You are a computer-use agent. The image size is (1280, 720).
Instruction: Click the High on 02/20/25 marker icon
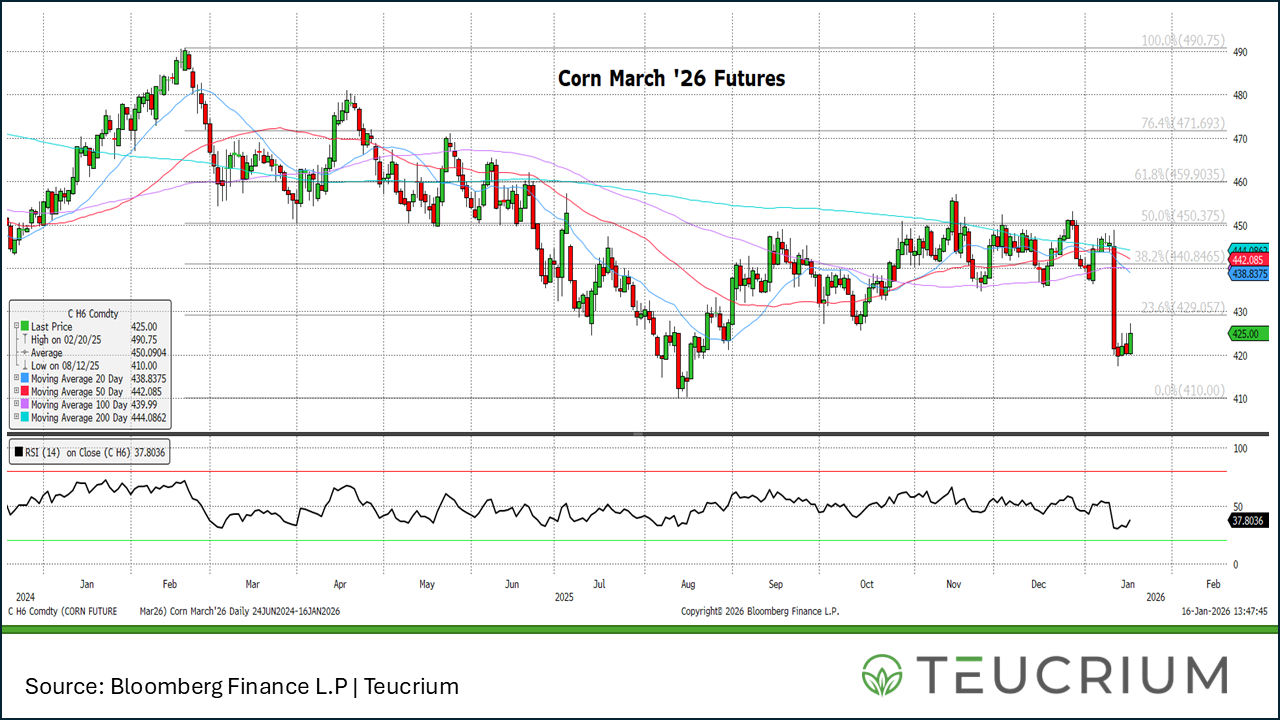click(x=23, y=340)
